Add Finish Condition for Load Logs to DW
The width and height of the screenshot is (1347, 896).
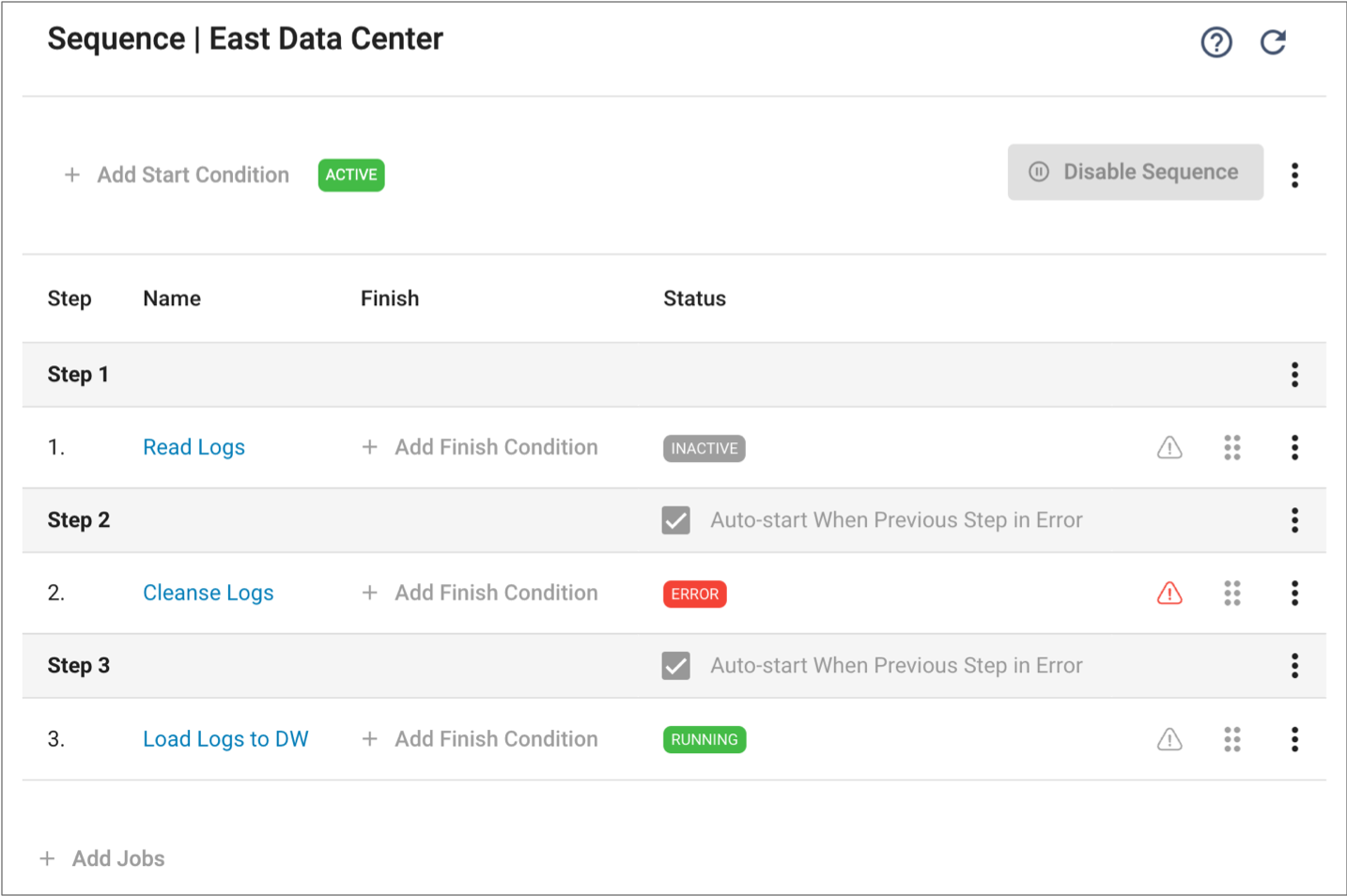coord(480,739)
